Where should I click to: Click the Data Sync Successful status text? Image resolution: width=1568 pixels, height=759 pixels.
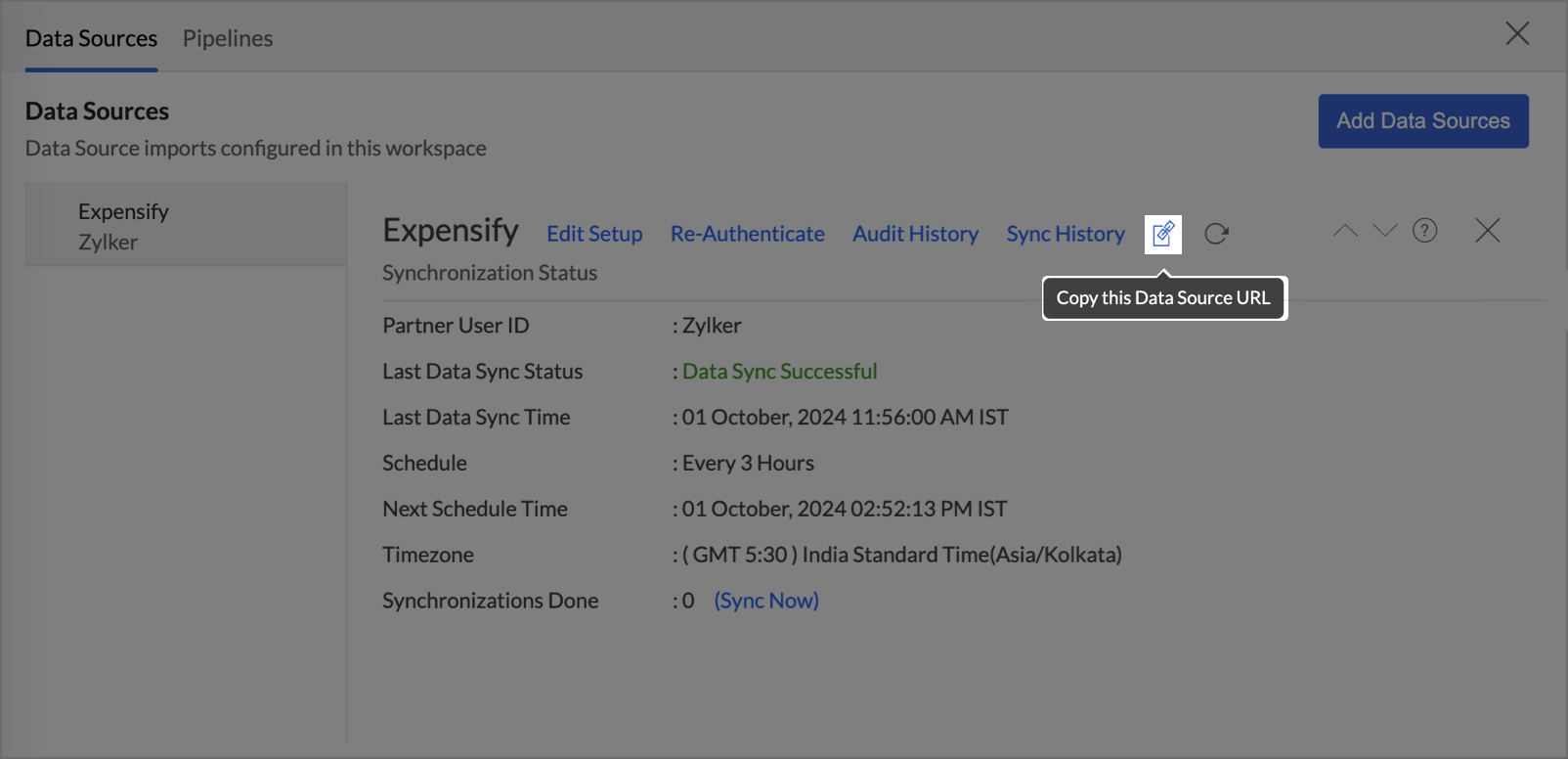[779, 372]
